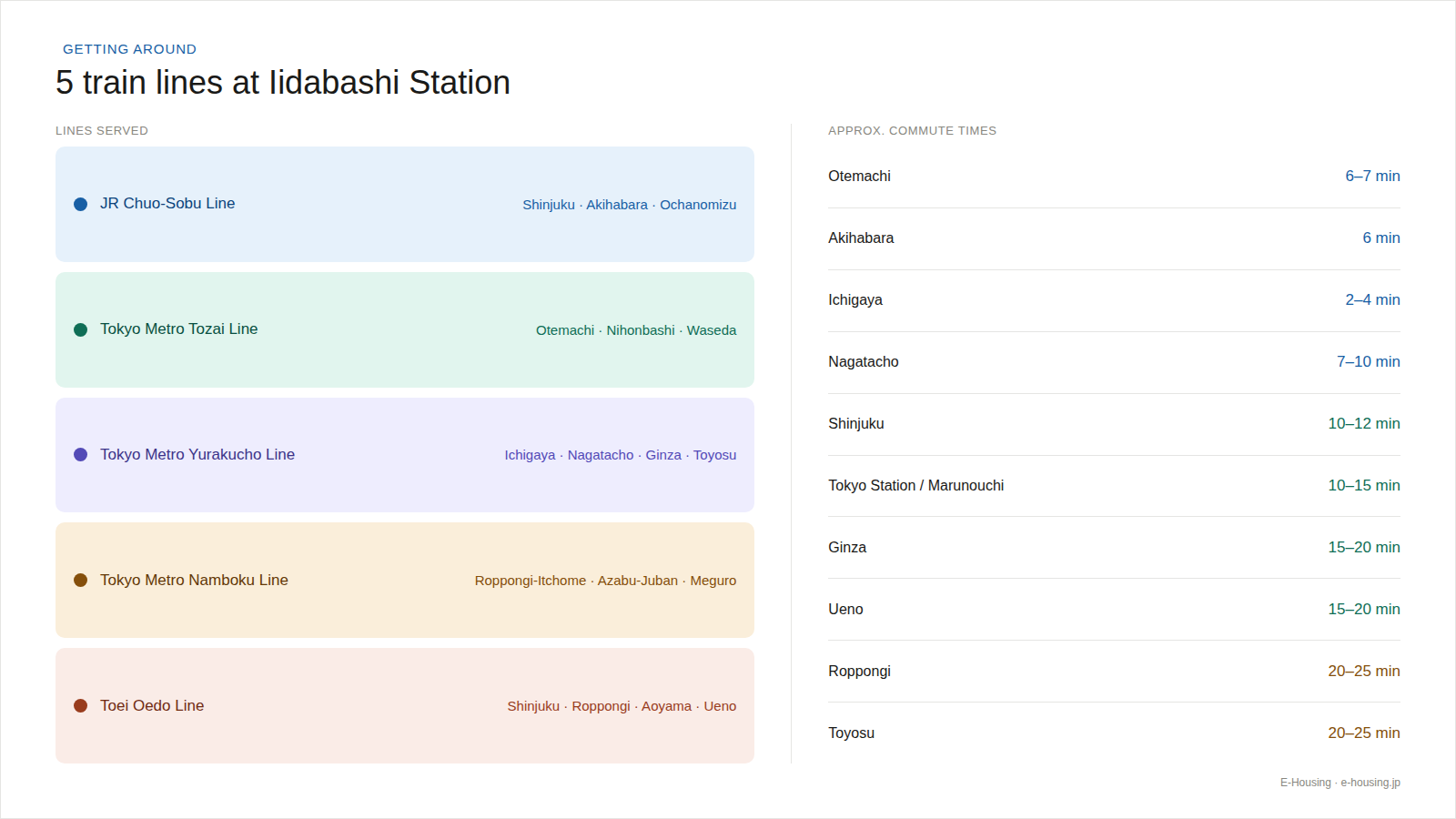Click the 'E-Housing · e-housing.jp' footer credit

pyautogui.click(x=1340, y=783)
